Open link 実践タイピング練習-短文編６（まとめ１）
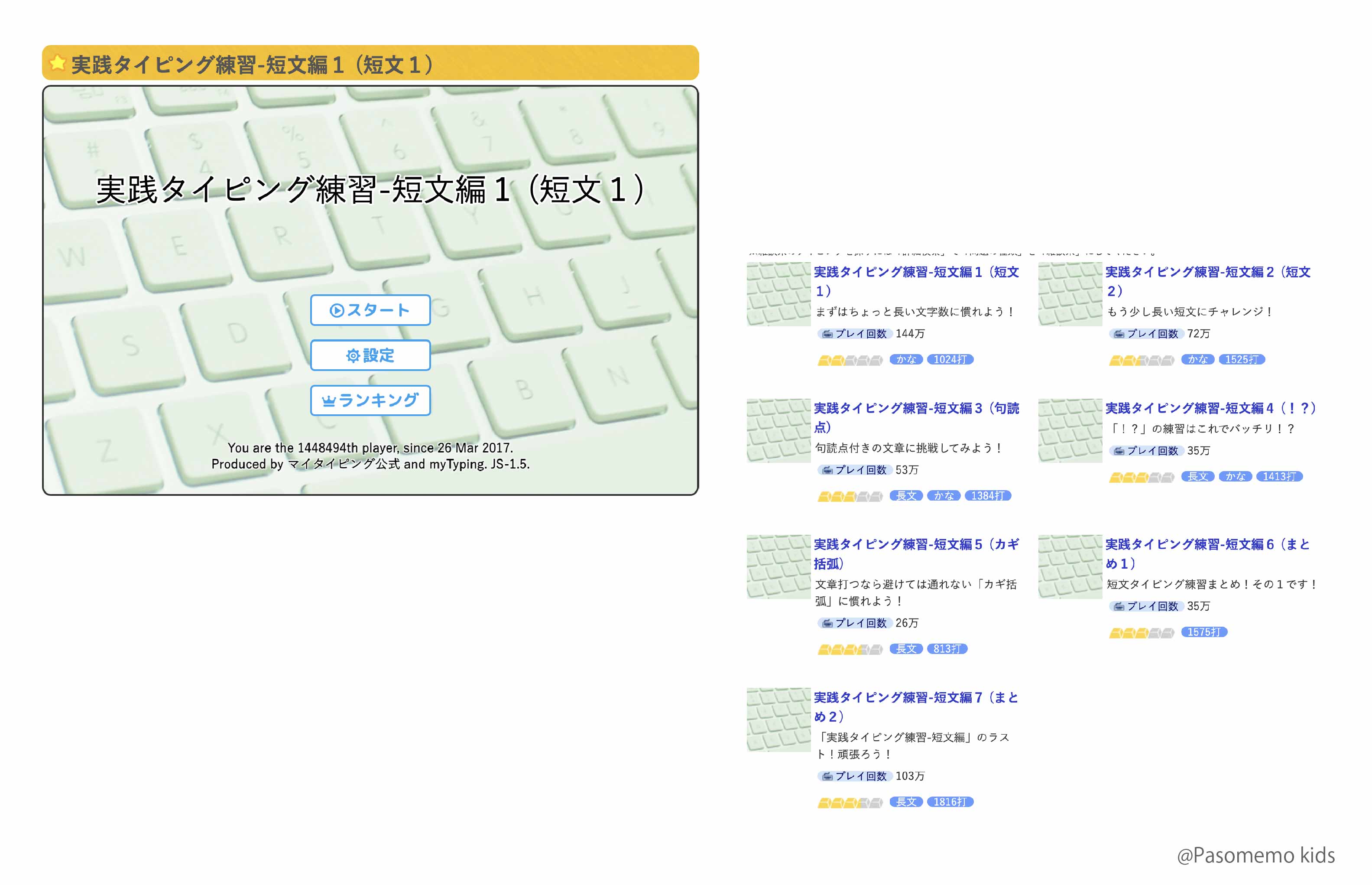The image size is (1372, 885). pyautogui.click(x=1208, y=553)
